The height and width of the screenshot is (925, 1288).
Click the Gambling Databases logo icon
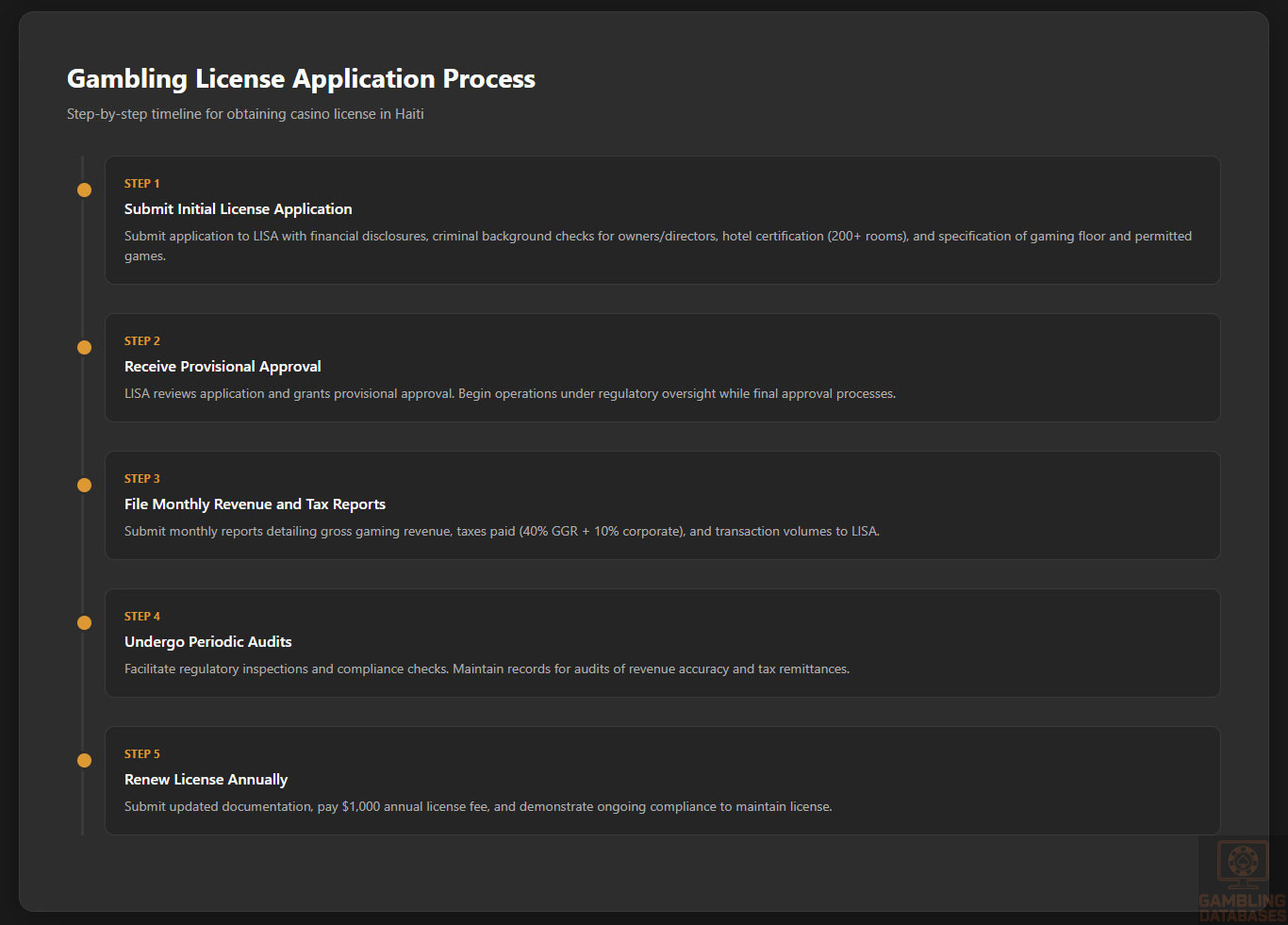[1242, 864]
